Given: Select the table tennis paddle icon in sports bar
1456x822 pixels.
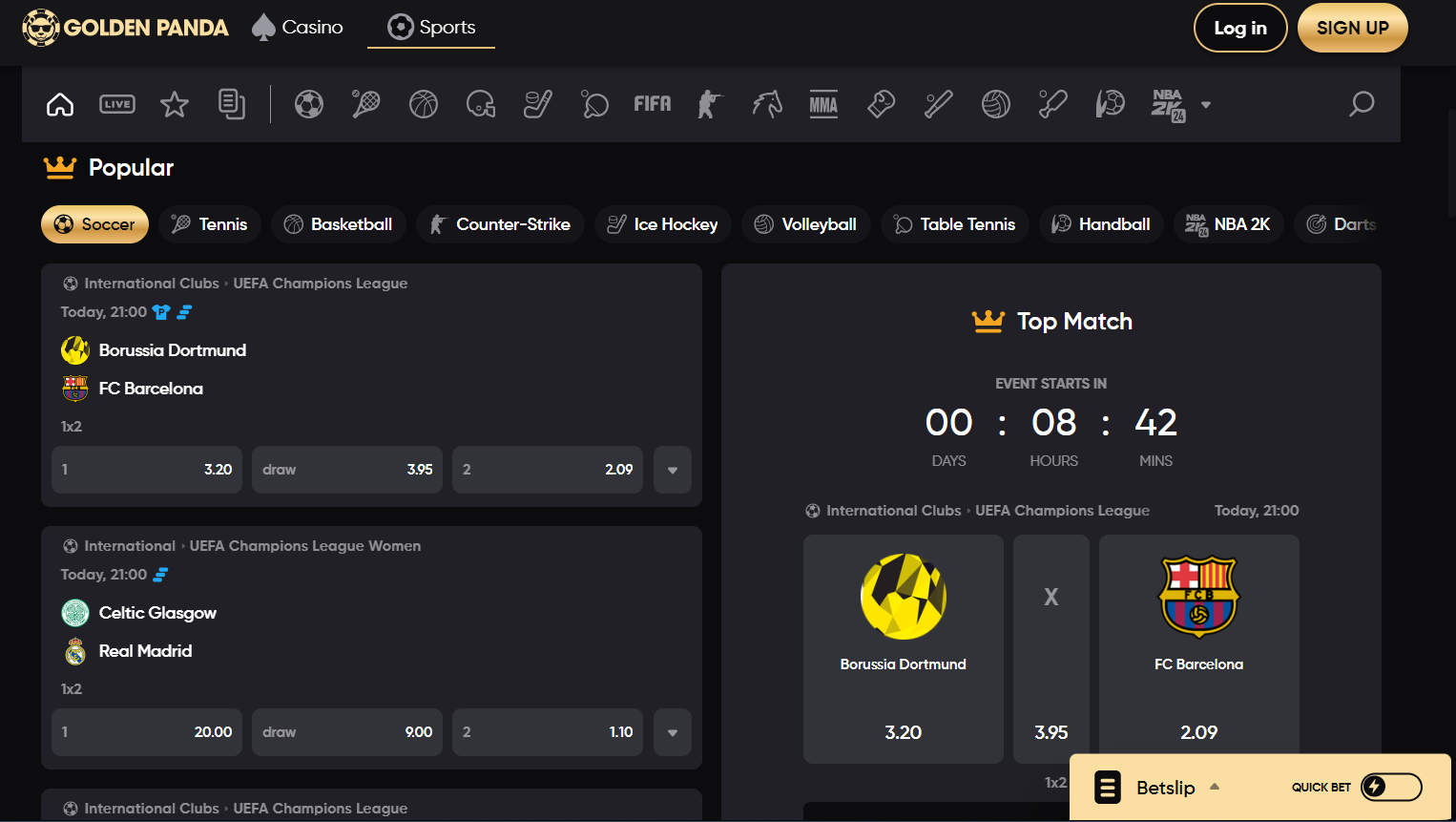Looking at the screenshot, I should pyautogui.click(x=595, y=104).
